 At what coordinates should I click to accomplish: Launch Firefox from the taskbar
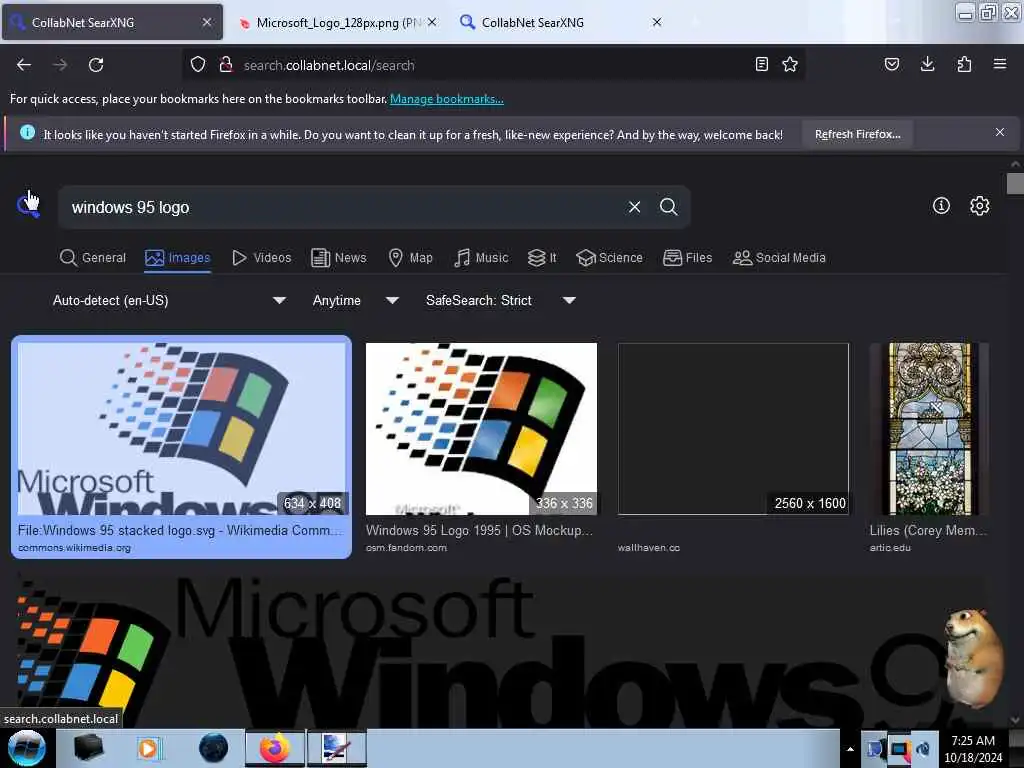coord(275,748)
